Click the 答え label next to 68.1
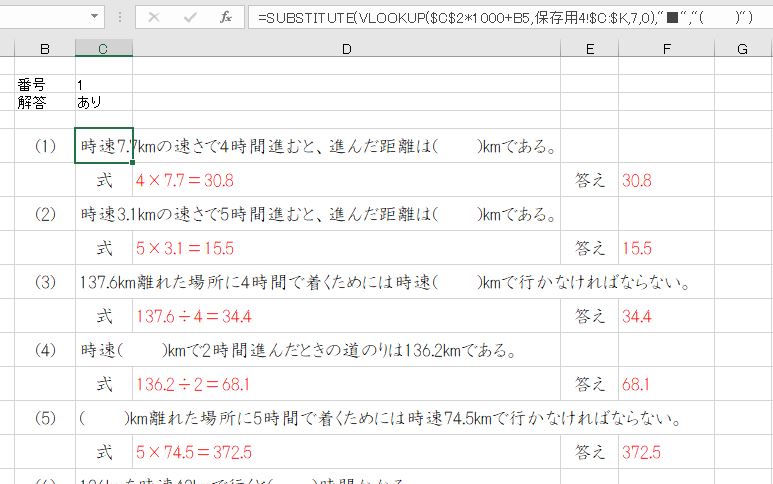The width and height of the screenshot is (773, 484). [590, 384]
